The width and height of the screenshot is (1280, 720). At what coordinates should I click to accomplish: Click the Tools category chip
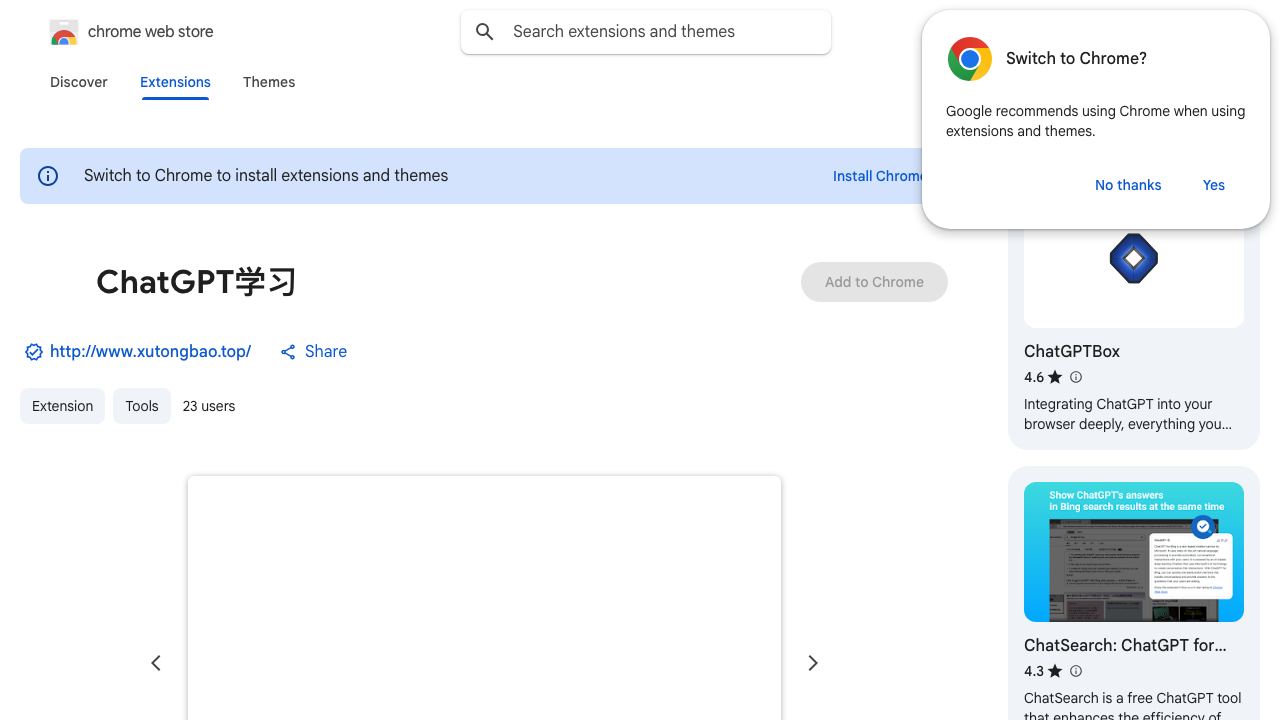point(142,406)
